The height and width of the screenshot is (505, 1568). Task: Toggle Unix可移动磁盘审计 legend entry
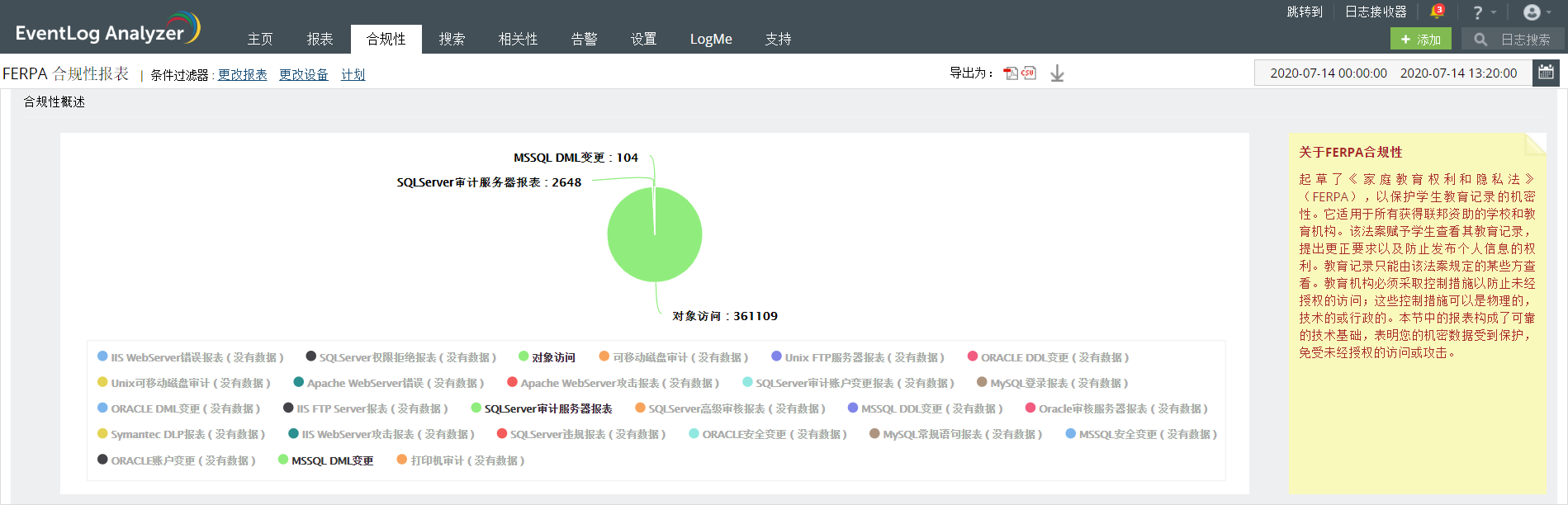(x=184, y=383)
